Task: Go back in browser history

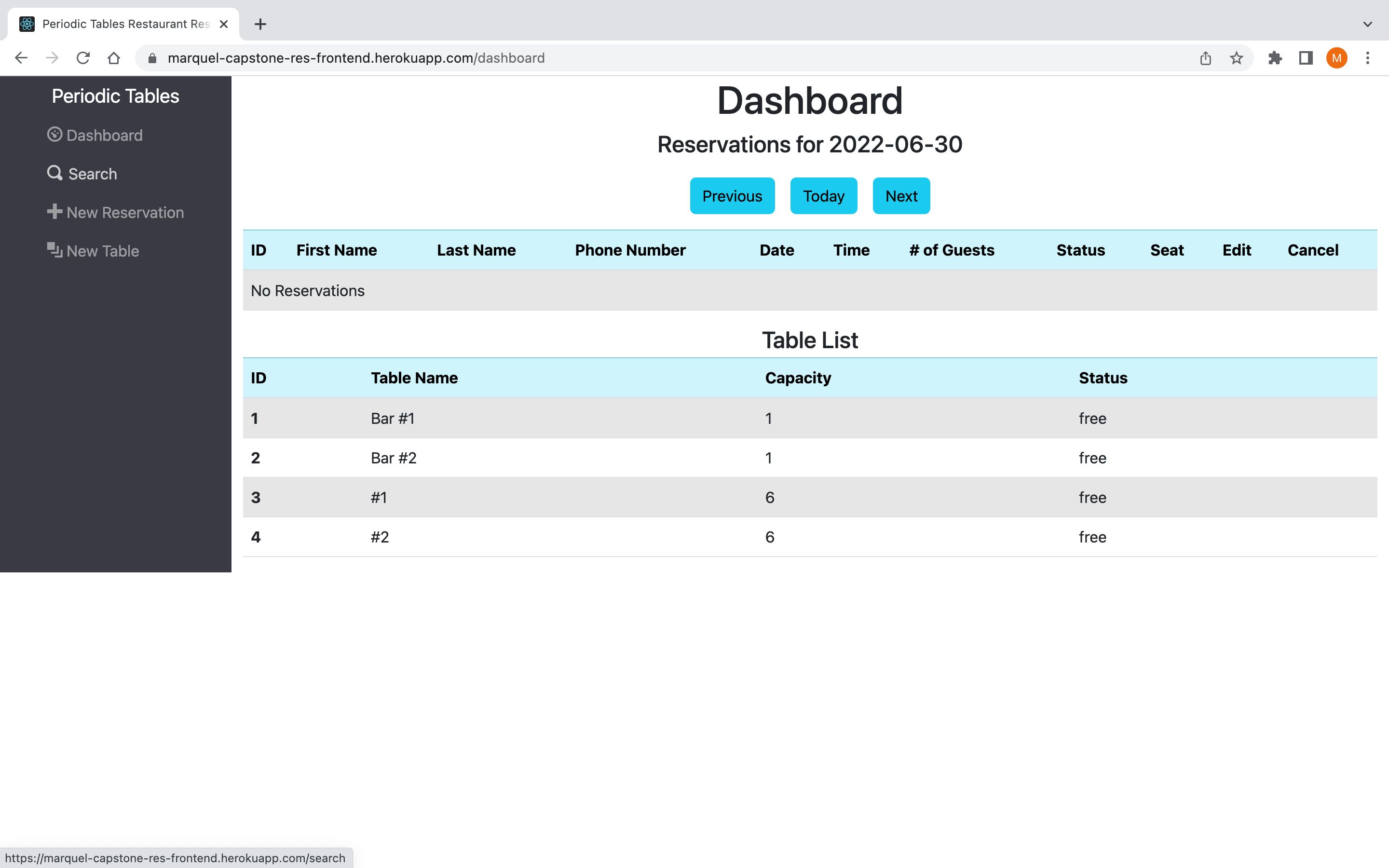Action: click(x=21, y=58)
